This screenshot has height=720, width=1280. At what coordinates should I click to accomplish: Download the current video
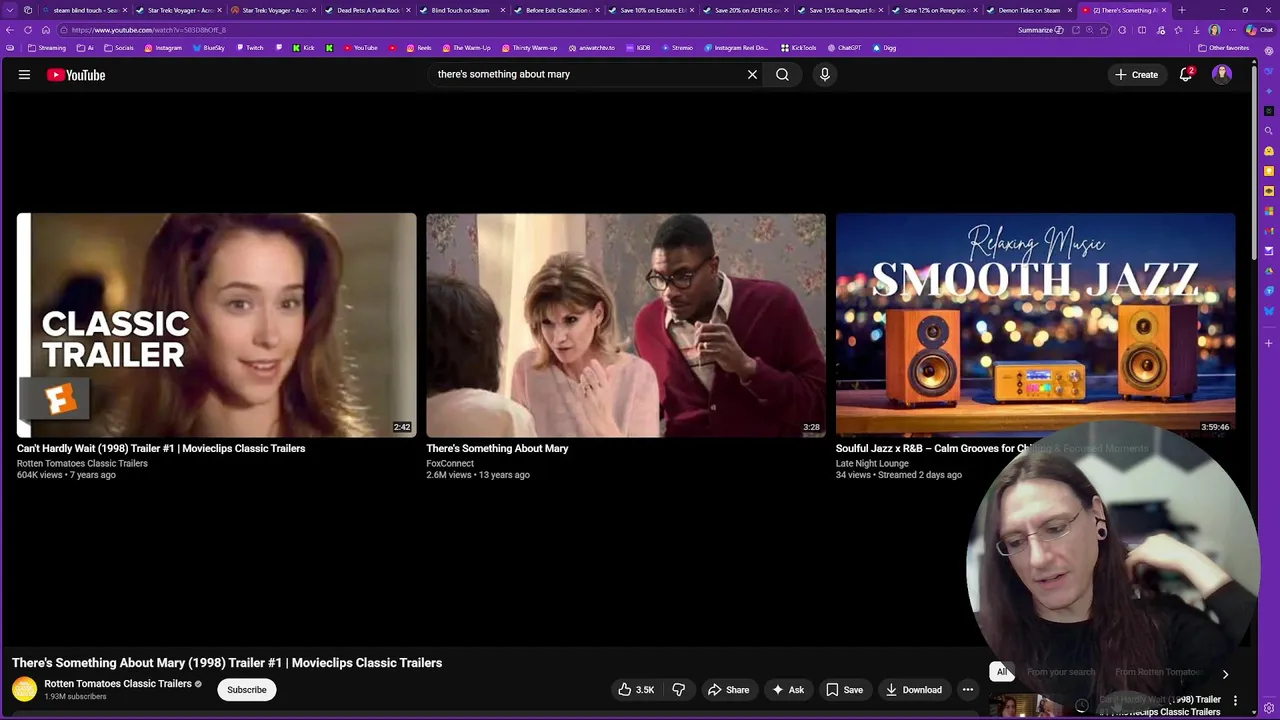(913, 689)
